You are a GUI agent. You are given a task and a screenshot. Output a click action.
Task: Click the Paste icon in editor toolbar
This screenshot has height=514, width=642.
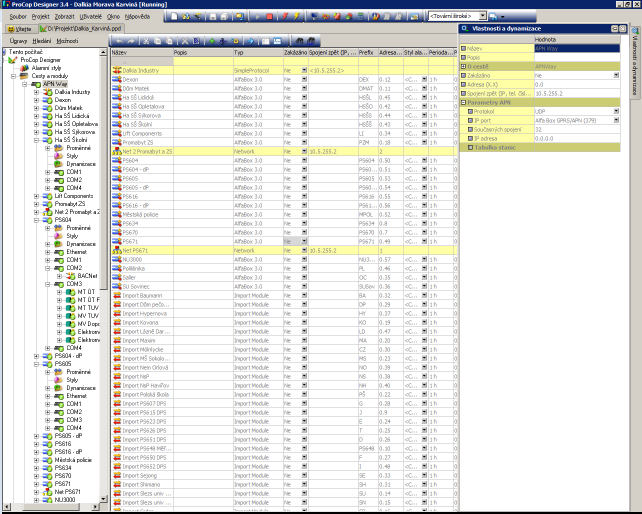[x=170, y=41]
